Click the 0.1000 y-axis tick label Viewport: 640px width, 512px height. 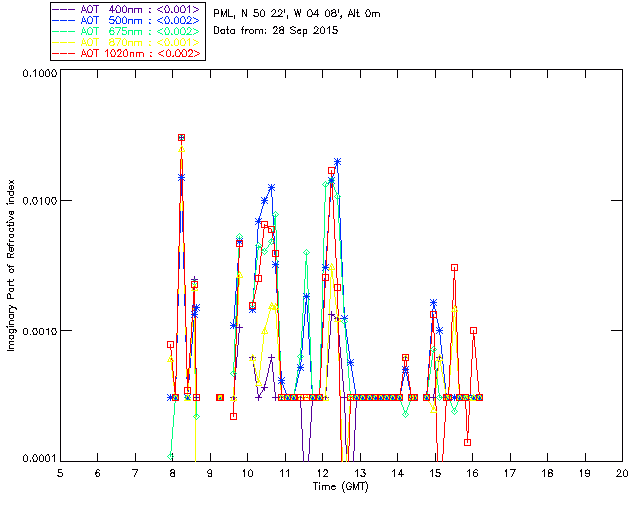tap(40, 73)
